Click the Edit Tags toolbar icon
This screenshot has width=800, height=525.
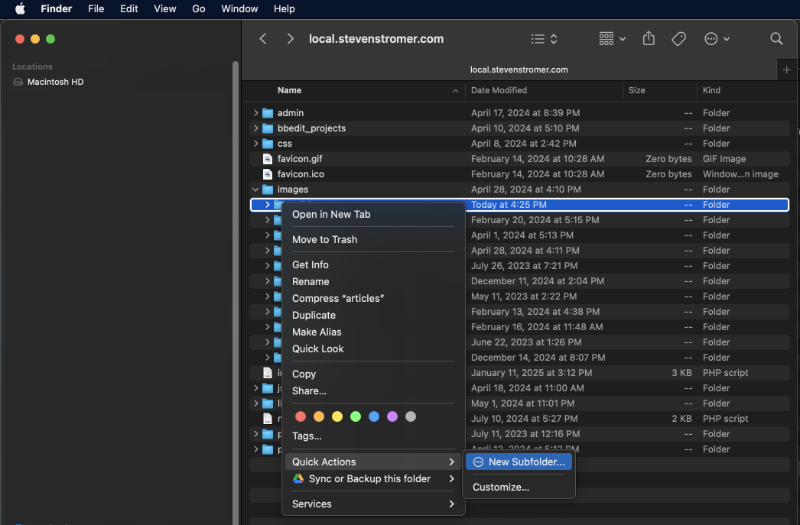click(x=678, y=39)
